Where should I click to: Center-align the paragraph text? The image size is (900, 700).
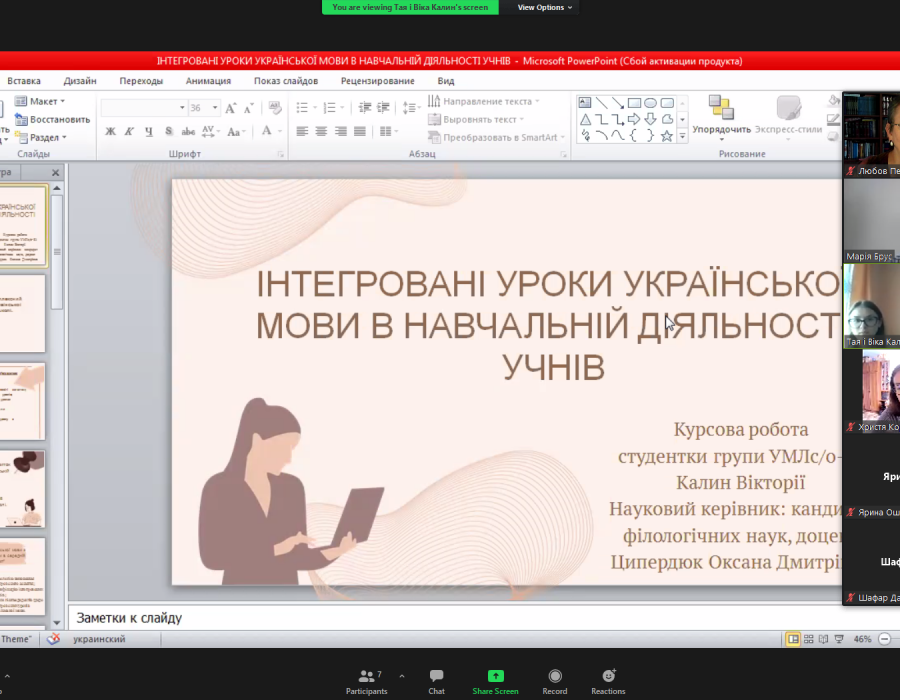pos(321,131)
